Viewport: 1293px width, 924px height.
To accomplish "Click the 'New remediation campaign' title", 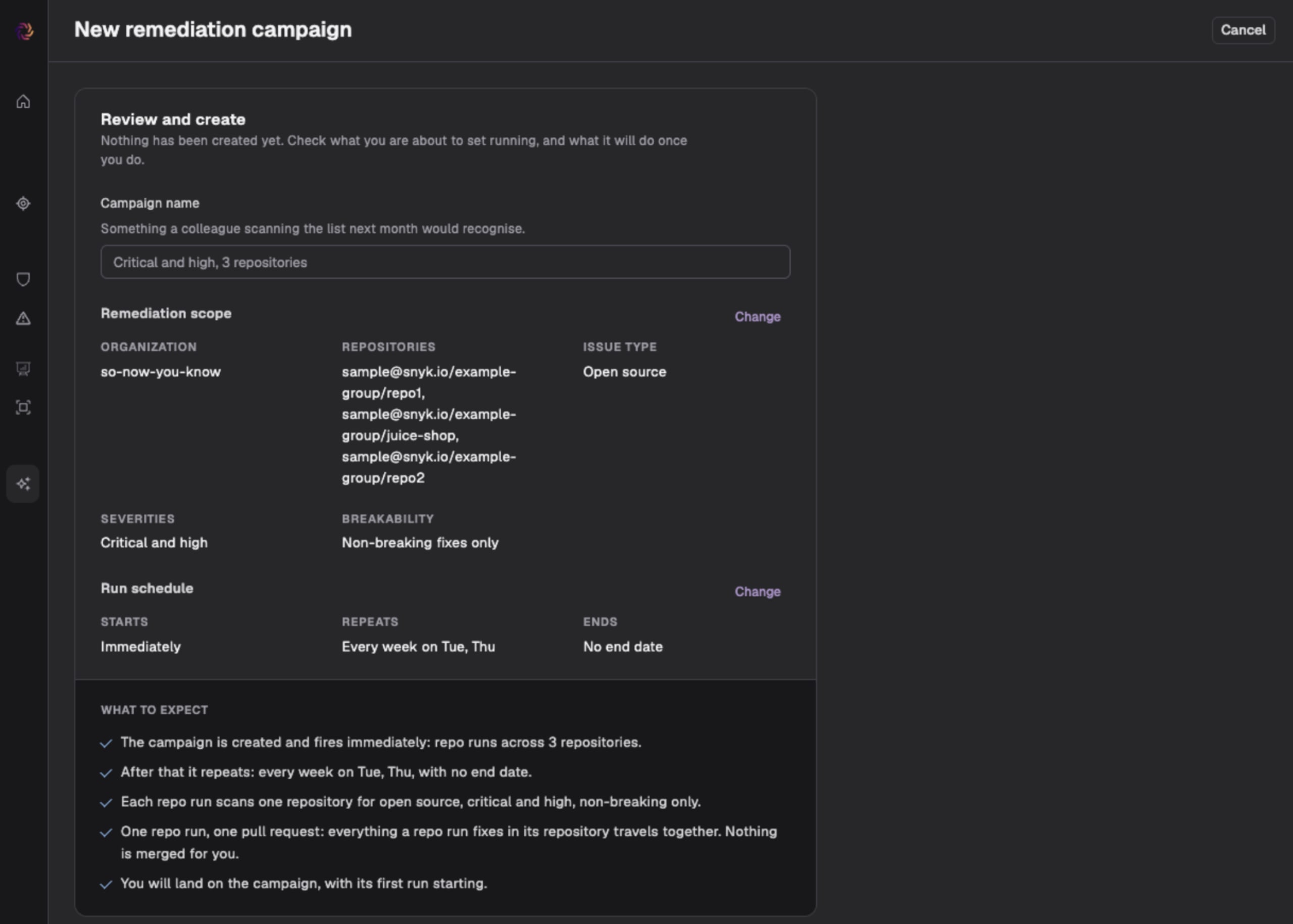I will [x=213, y=30].
